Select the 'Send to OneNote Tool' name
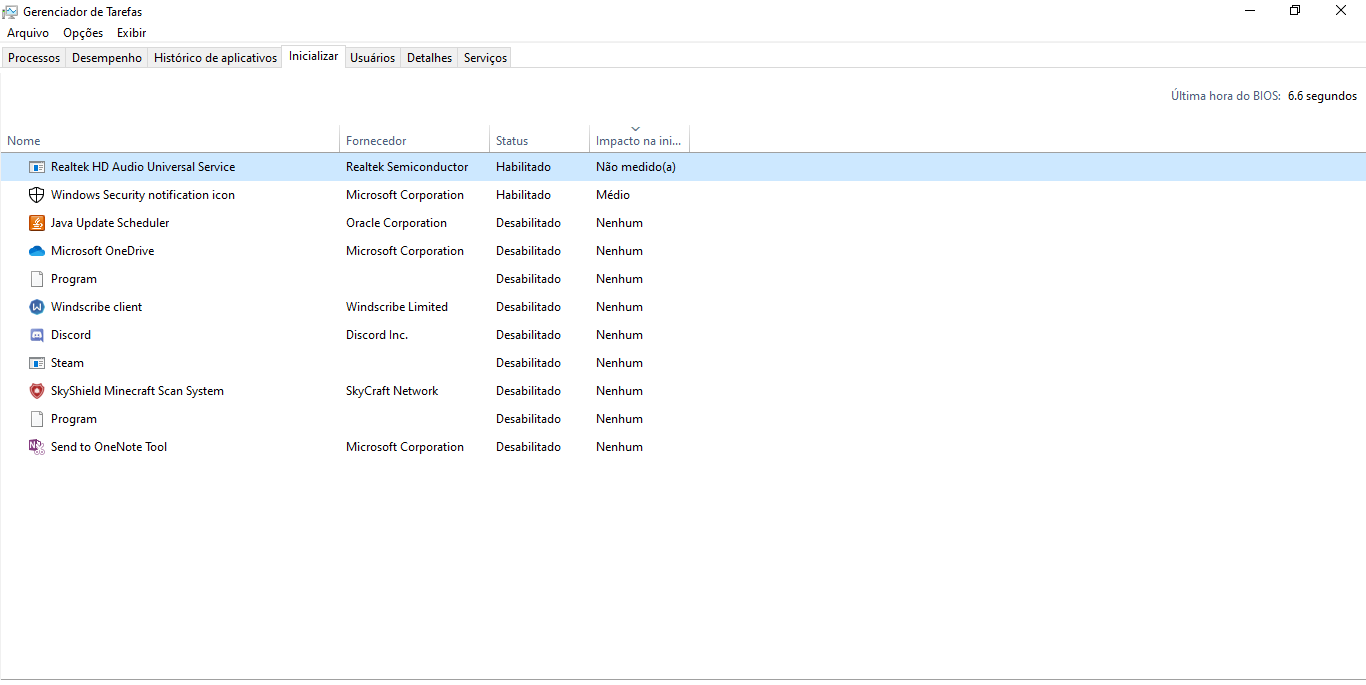This screenshot has height=685, width=1366. (109, 447)
